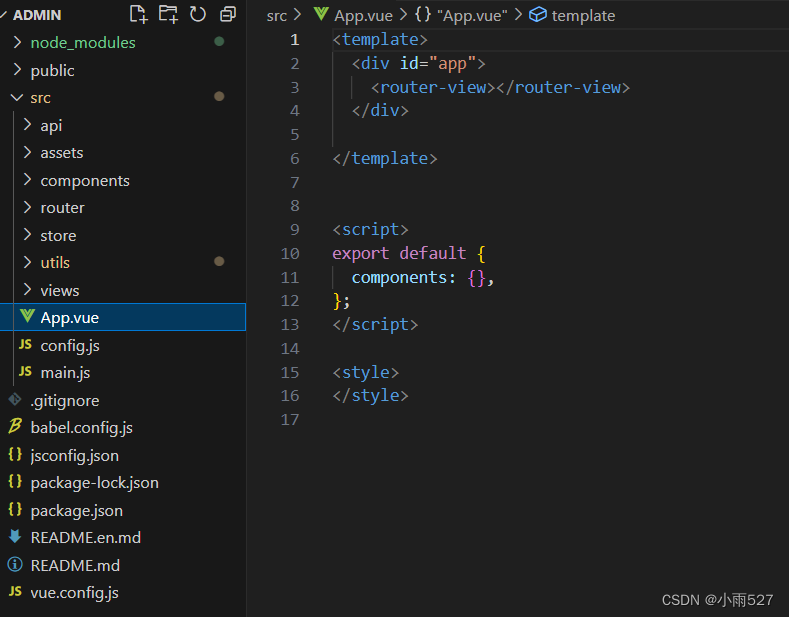Click the braces icon beside package-lock.json
The width and height of the screenshot is (789, 617).
(x=15, y=482)
